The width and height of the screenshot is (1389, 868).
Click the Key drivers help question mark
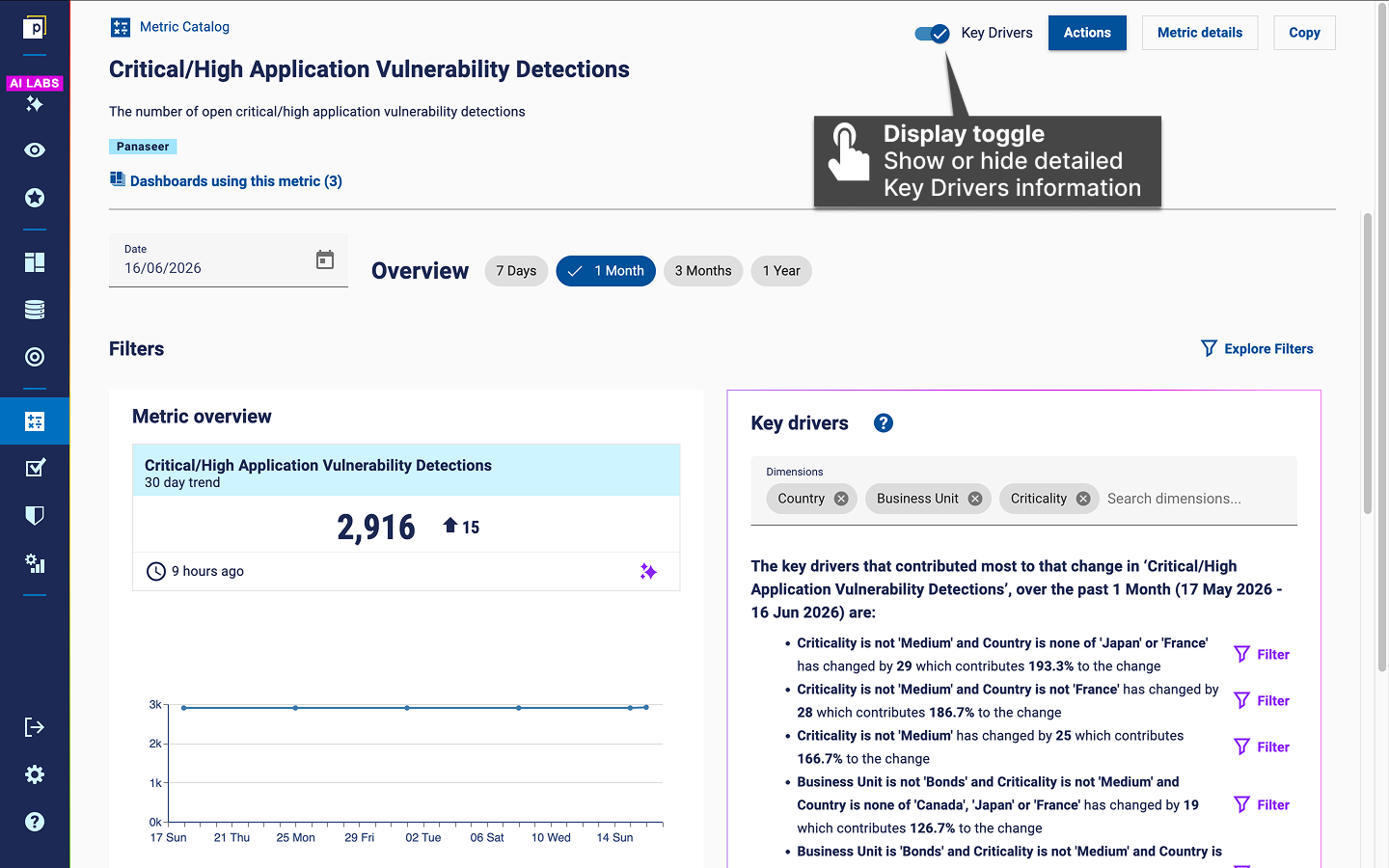point(883,423)
